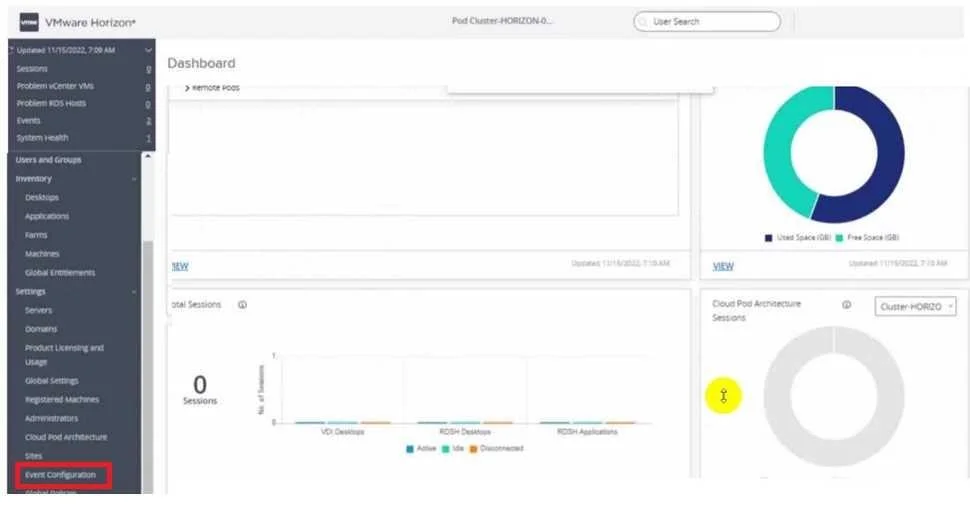Expand the Remote Pods tree node

click(x=187, y=88)
